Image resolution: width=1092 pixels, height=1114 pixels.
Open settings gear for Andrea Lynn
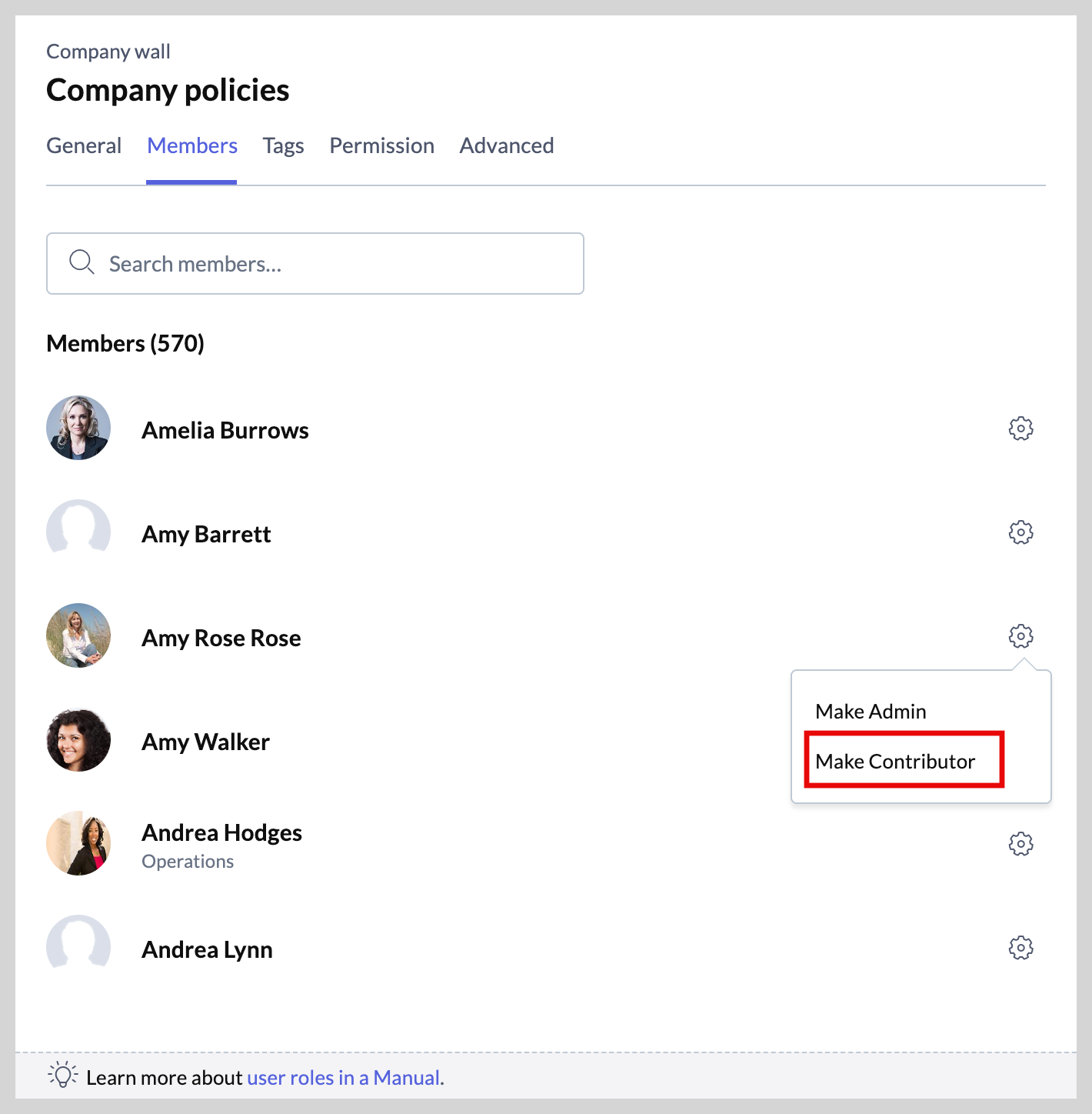[x=1020, y=948]
